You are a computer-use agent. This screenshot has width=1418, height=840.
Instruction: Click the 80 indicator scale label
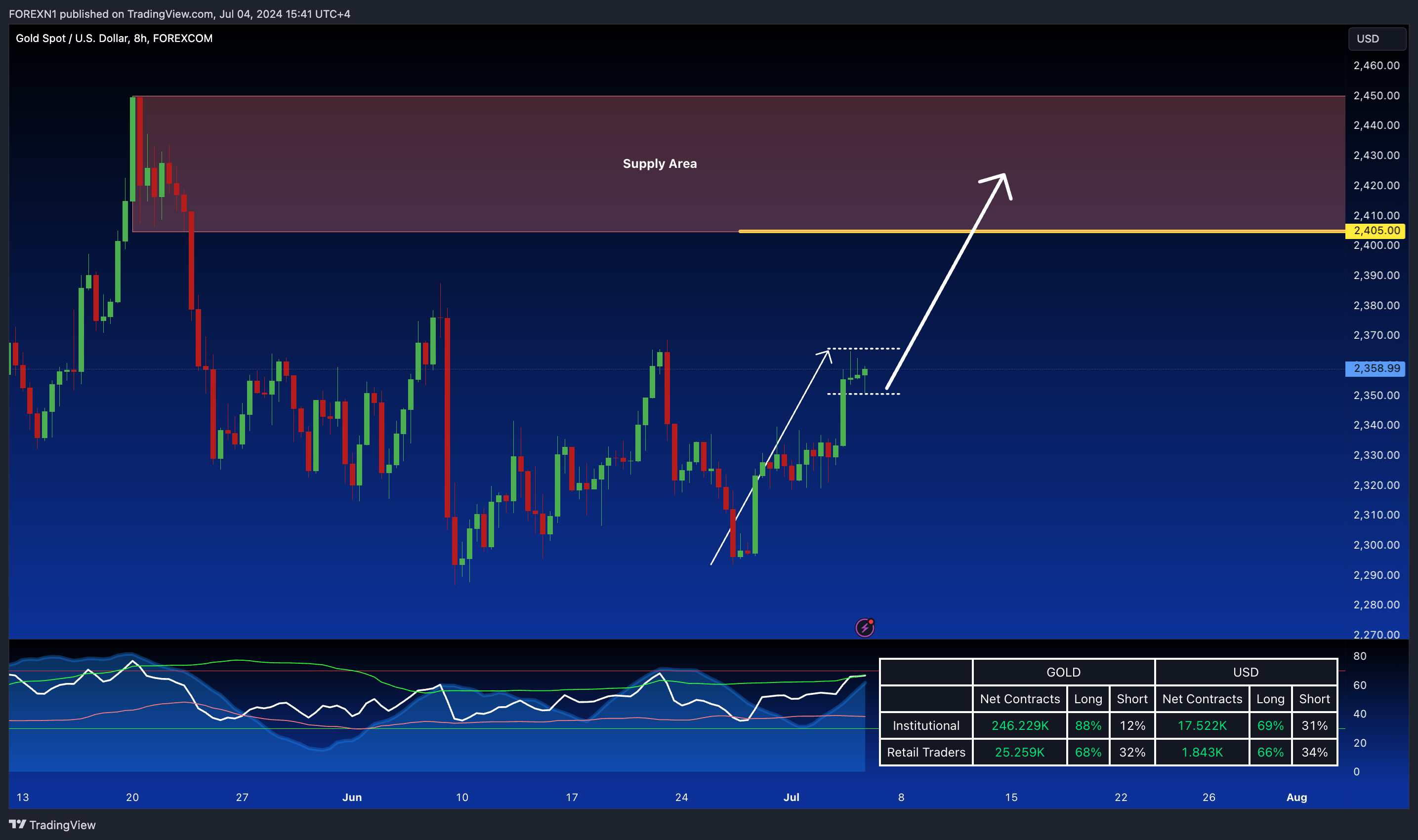(x=1360, y=656)
